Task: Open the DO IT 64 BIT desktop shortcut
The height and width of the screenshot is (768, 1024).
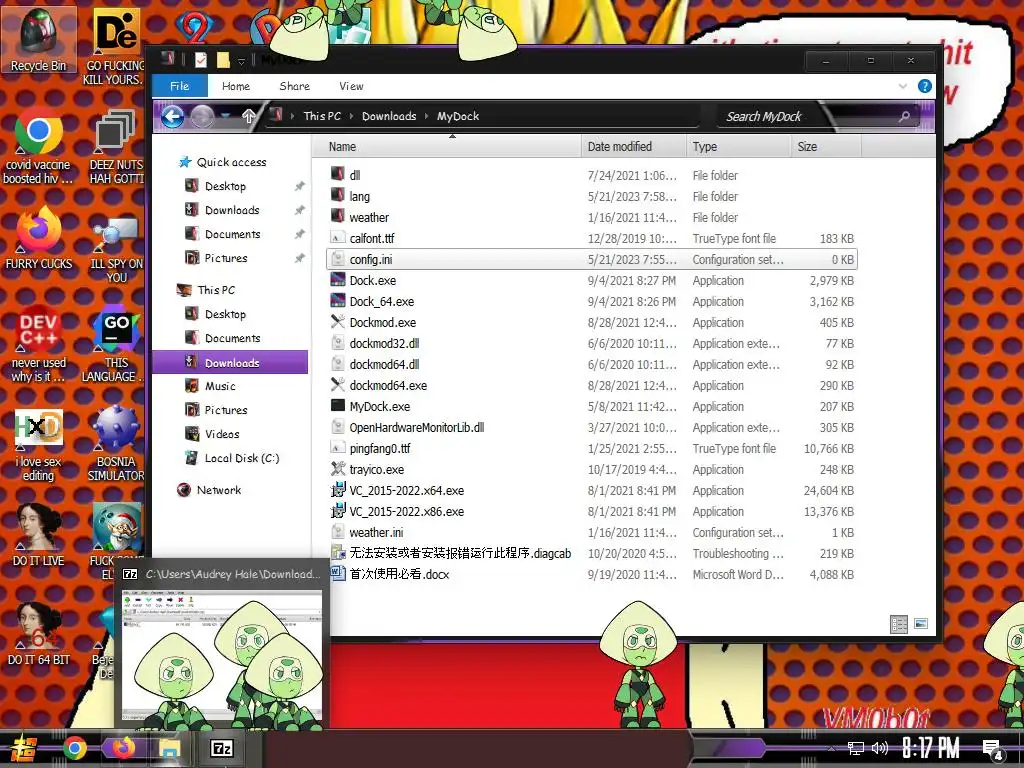Action: 39,635
